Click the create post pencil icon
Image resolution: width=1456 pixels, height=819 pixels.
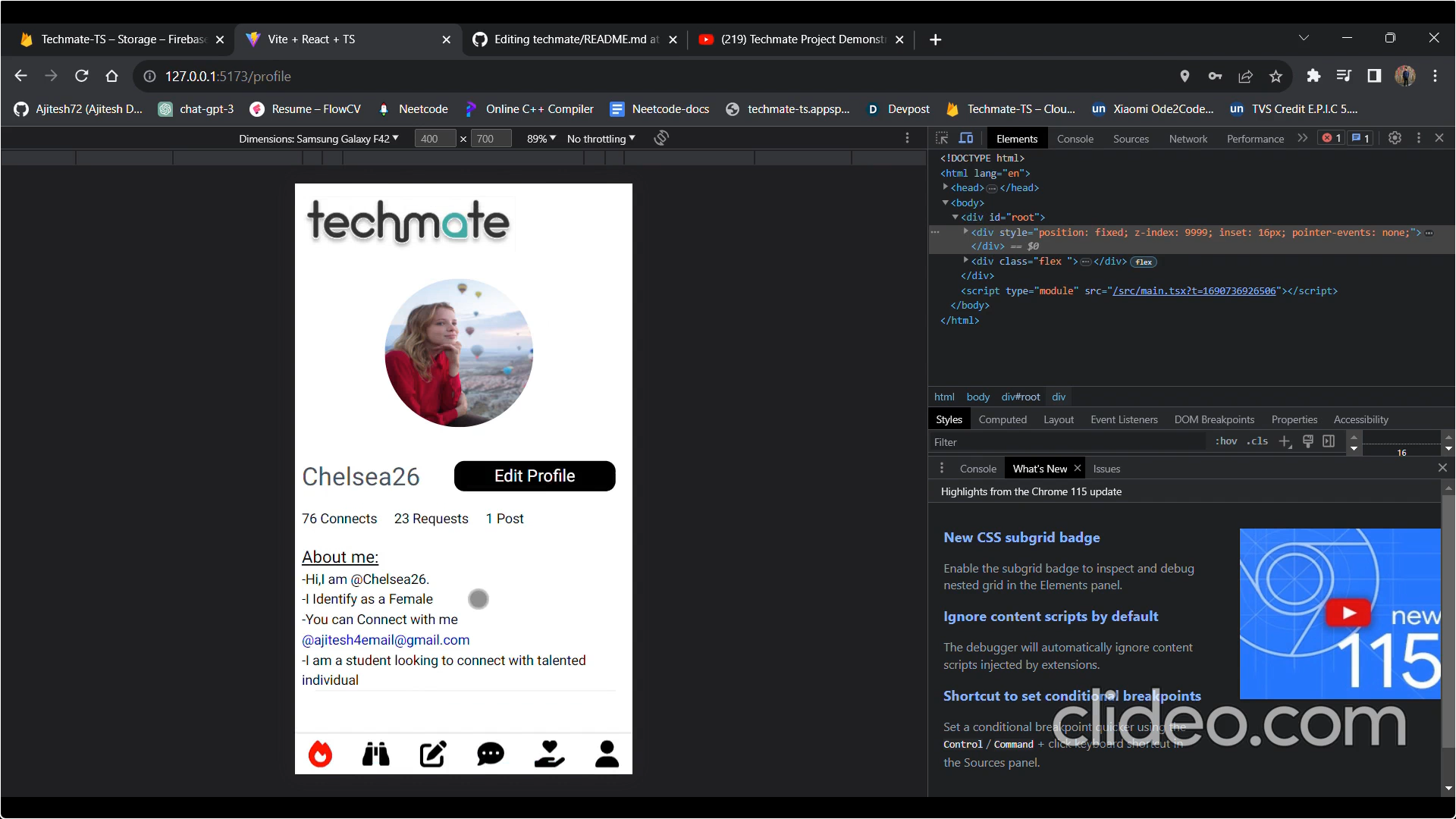(433, 754)
